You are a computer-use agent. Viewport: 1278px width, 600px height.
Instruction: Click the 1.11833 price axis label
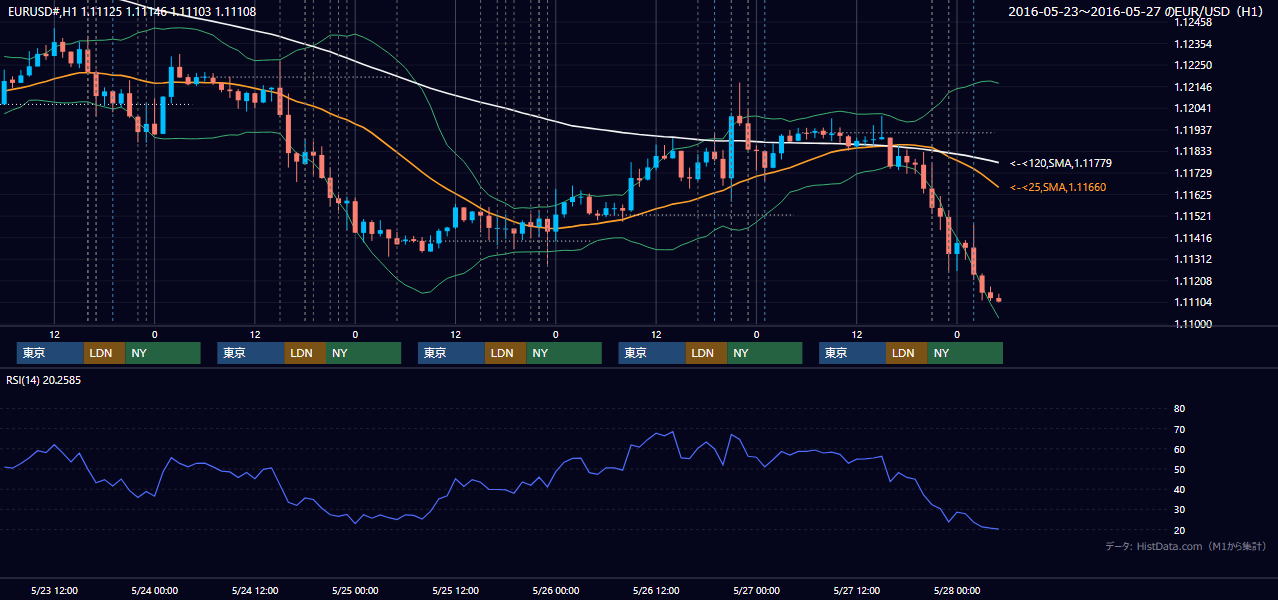point(1193,151)
